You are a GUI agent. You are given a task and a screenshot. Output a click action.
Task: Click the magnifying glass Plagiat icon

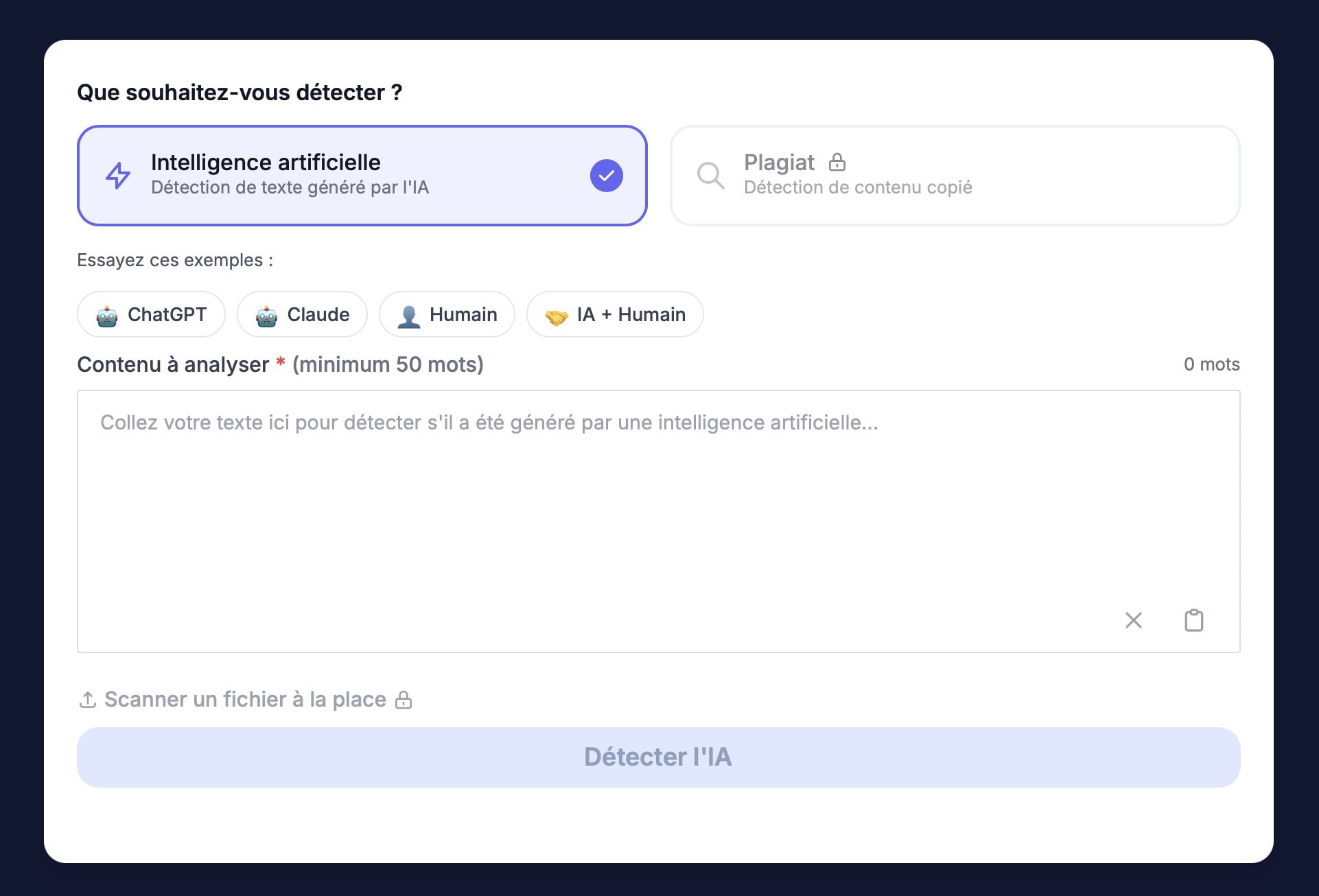click(x=710, y=176)
